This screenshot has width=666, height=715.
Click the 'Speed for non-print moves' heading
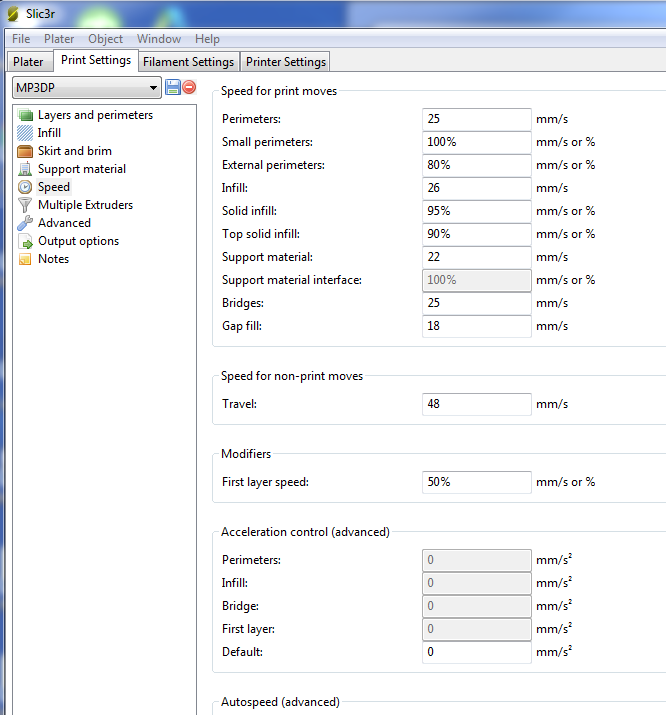click(292, 376)
